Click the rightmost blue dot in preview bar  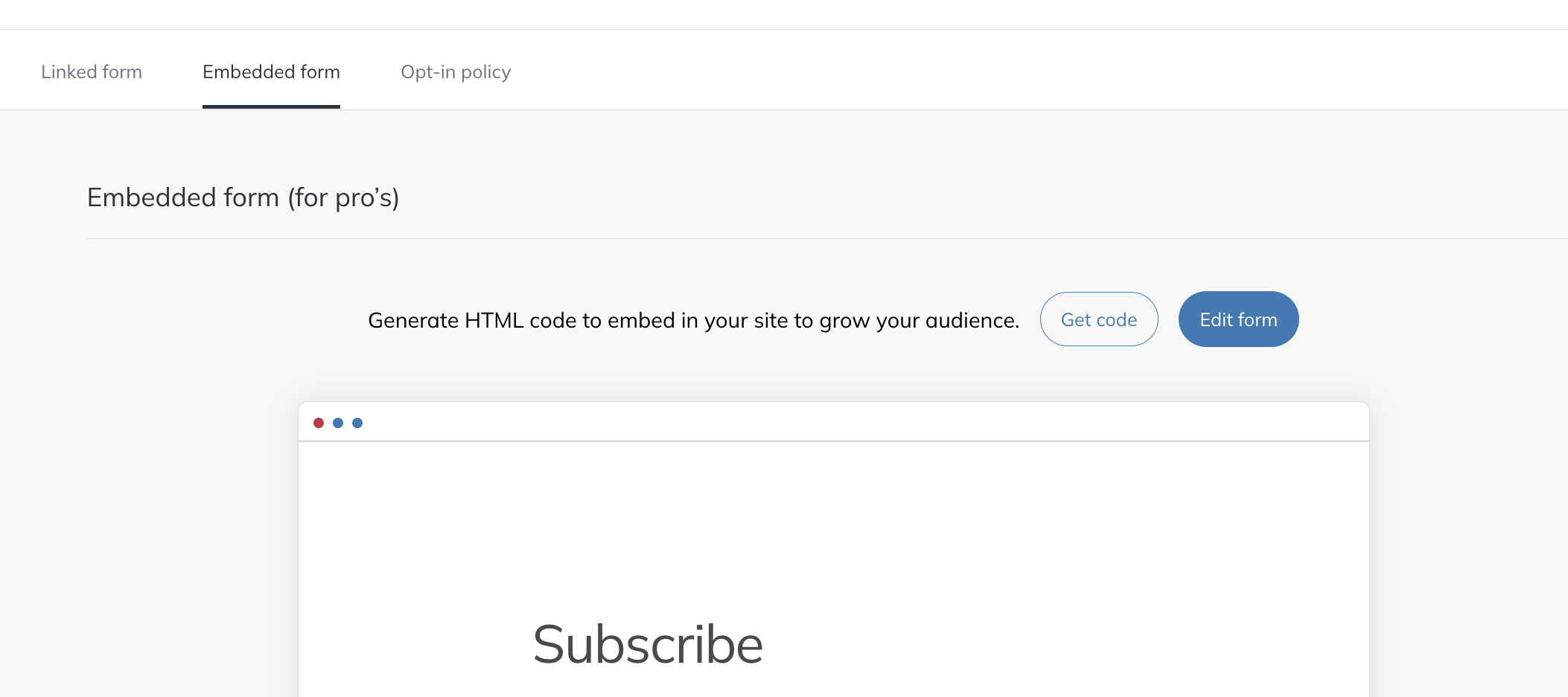click(357, 423)
